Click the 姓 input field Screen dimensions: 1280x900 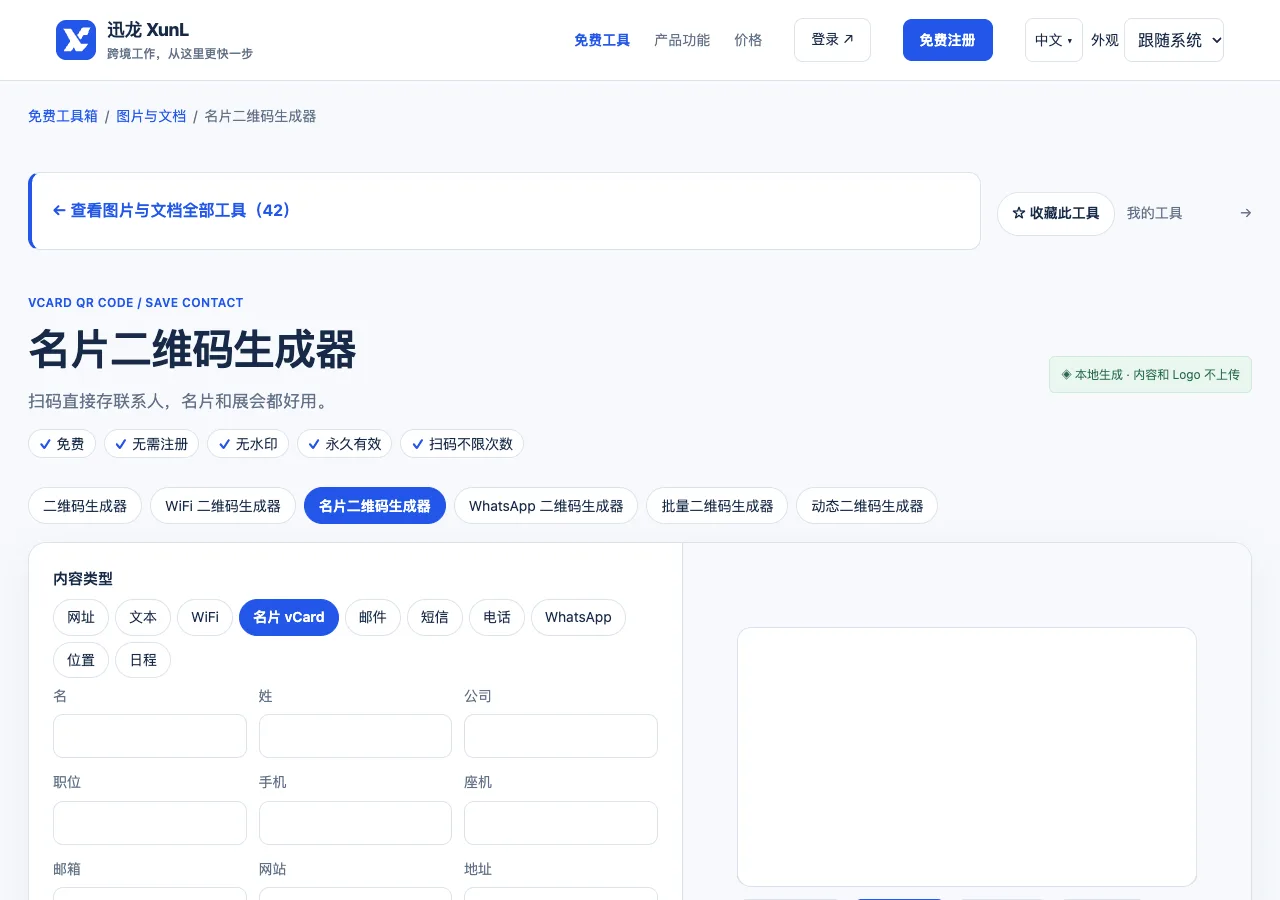pos(355,736)
